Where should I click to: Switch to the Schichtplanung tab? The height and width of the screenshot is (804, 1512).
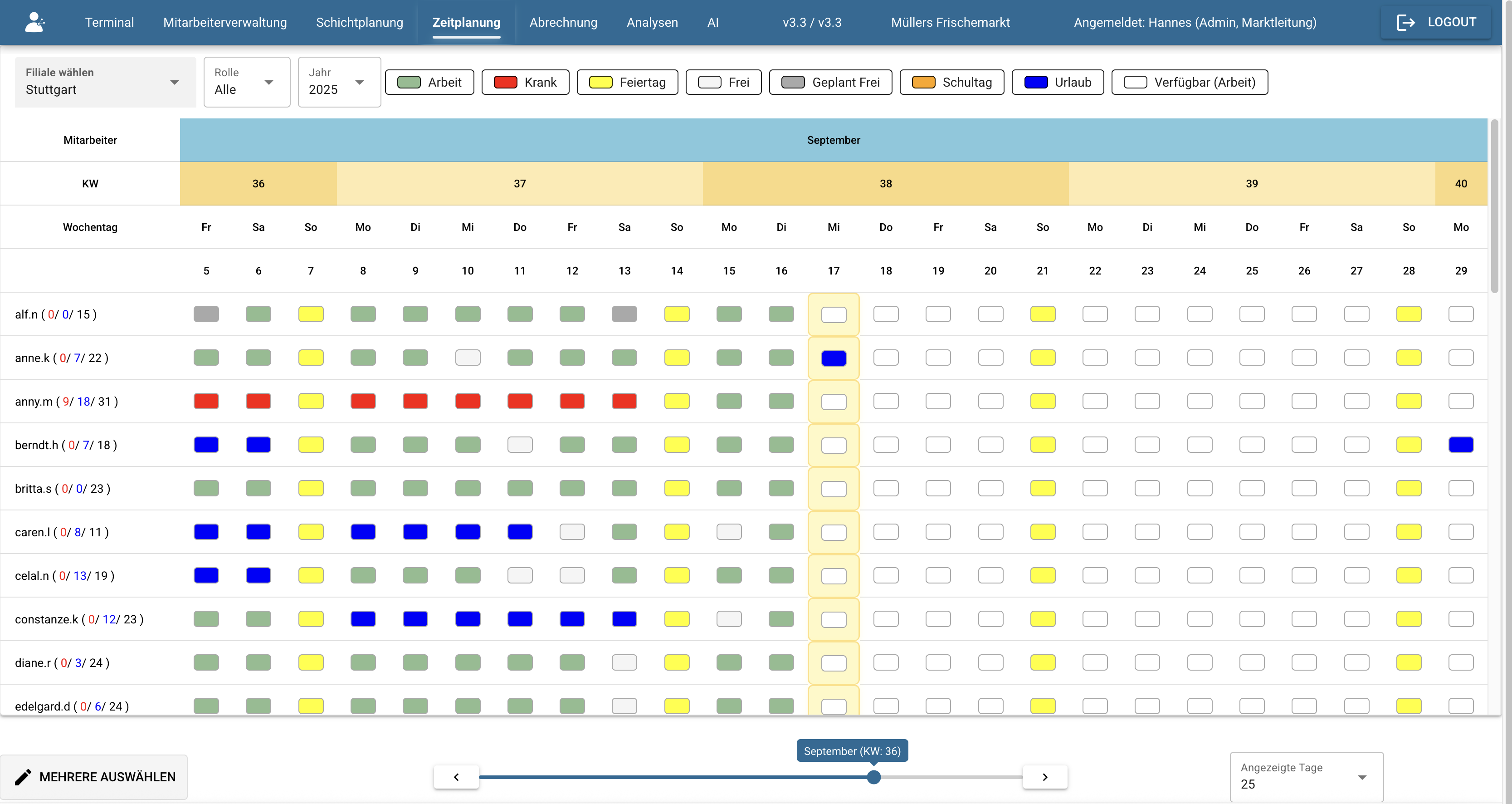(359, 22)
